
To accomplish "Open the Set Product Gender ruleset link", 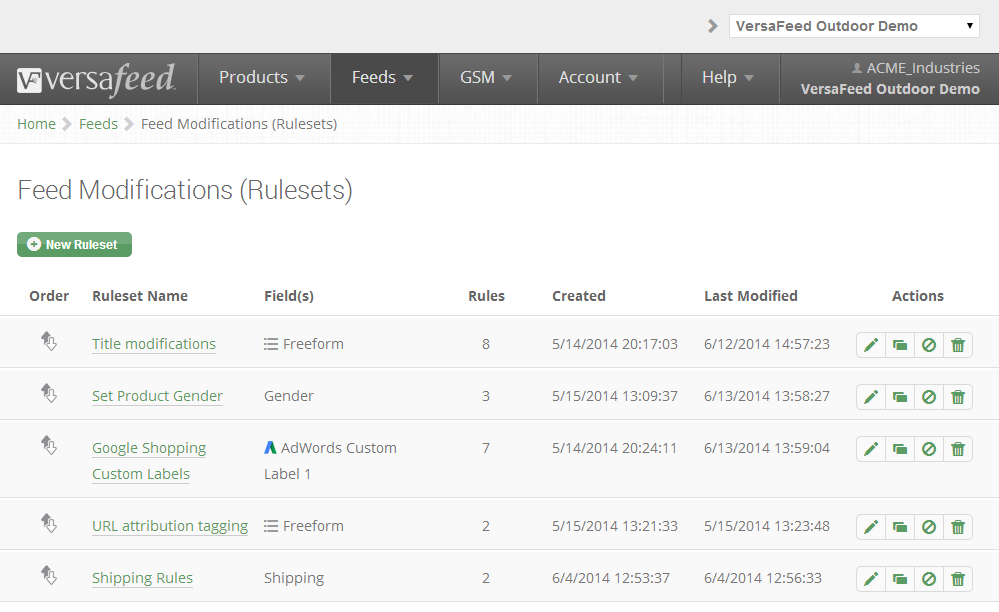I will coord(157,396).
